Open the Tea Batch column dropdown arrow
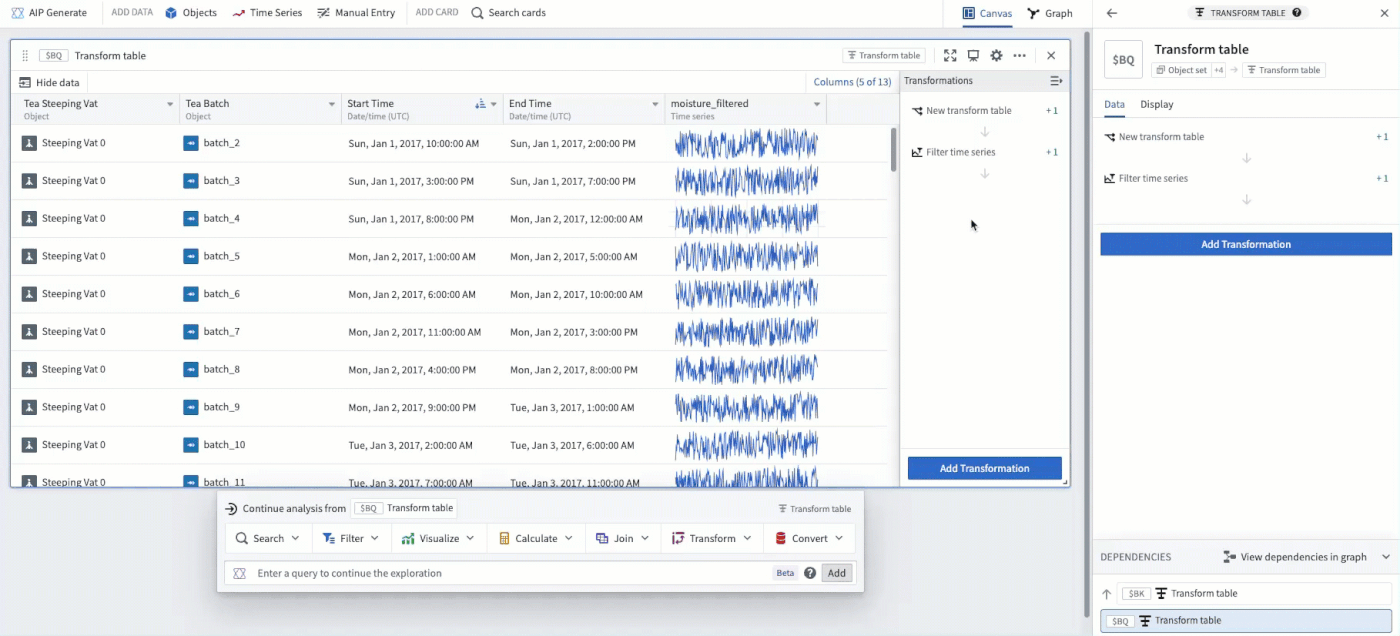This screenshot has width=1400, height=636. (332, 104)
